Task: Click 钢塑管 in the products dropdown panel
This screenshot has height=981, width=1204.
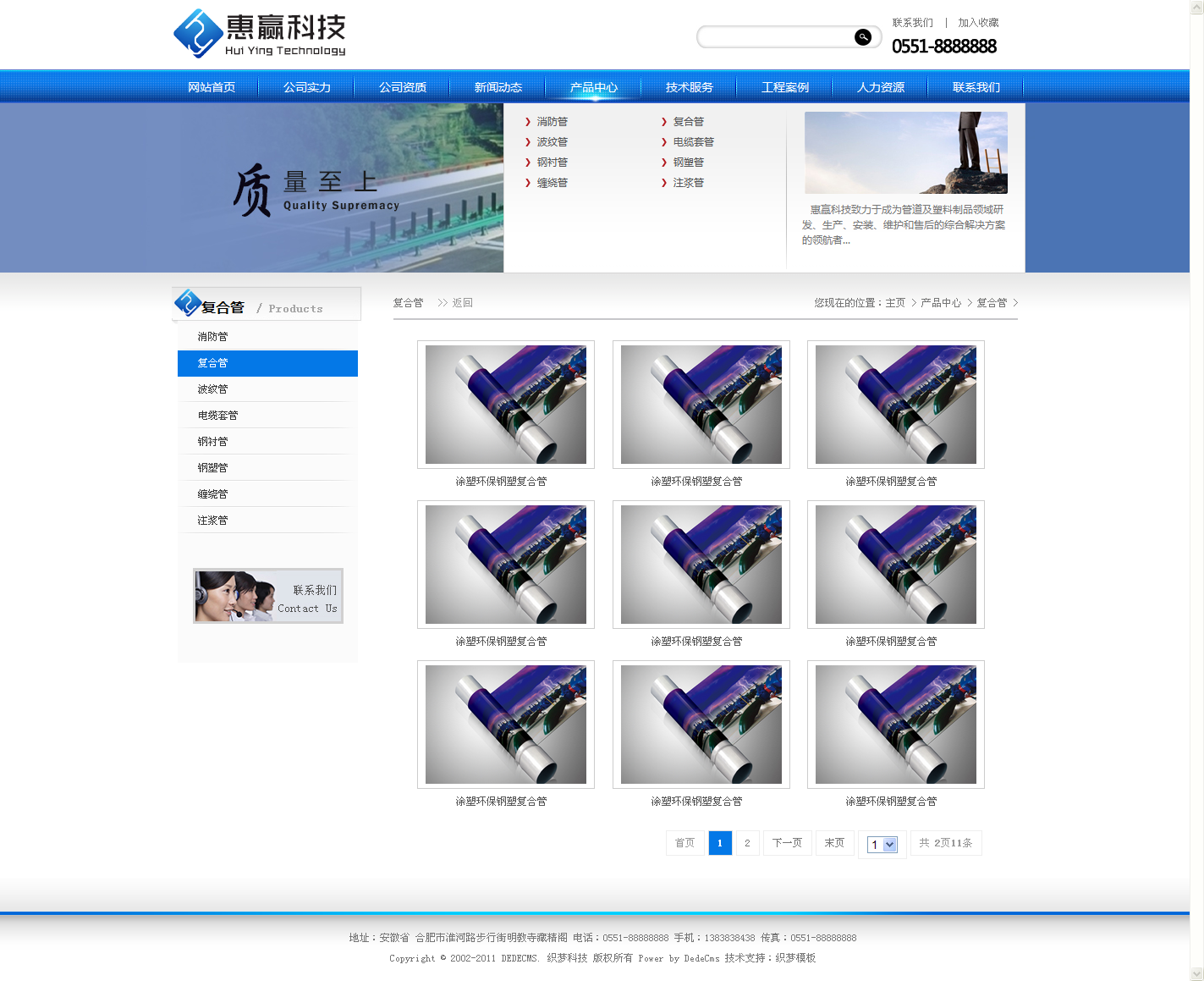Action: tap(688, 163)
